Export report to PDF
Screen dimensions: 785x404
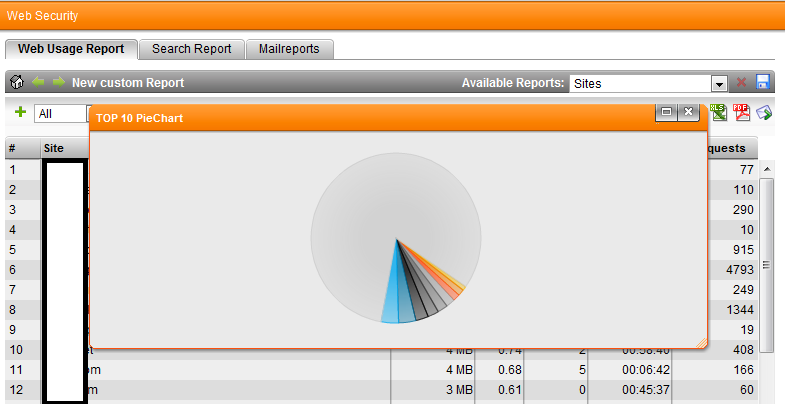[741, 113]
